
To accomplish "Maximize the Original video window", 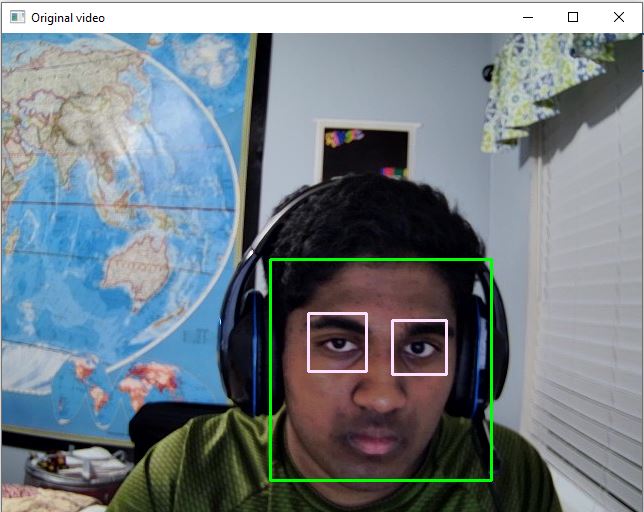I will click(573, 17).
